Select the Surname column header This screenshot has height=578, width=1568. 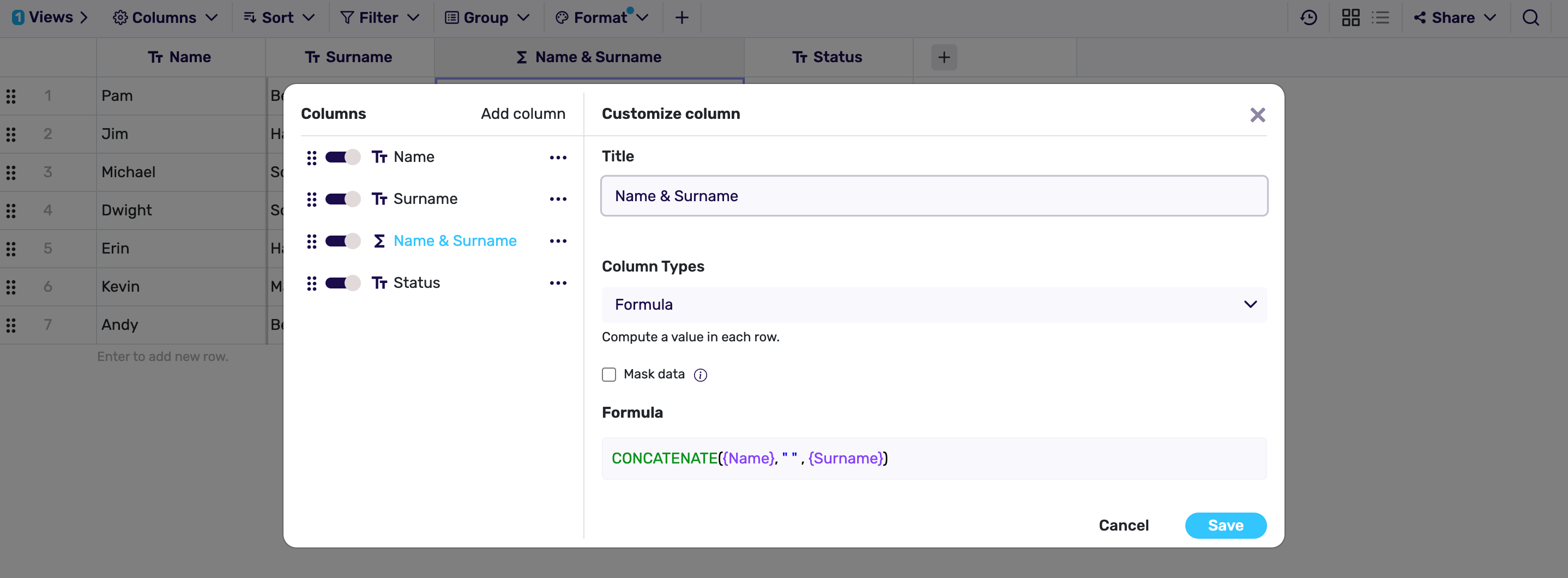(349, 57)
